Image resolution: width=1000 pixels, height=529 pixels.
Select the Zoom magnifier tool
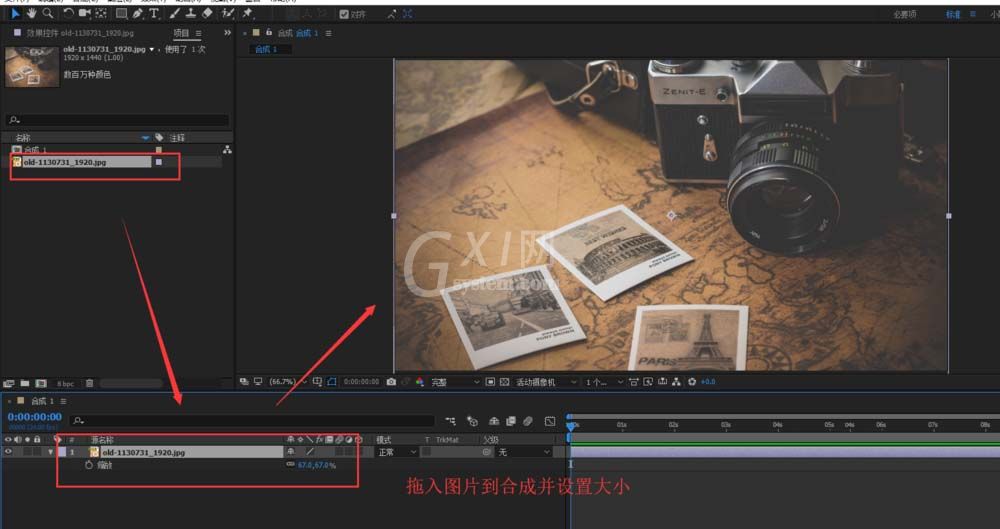(x=48, y=13)
